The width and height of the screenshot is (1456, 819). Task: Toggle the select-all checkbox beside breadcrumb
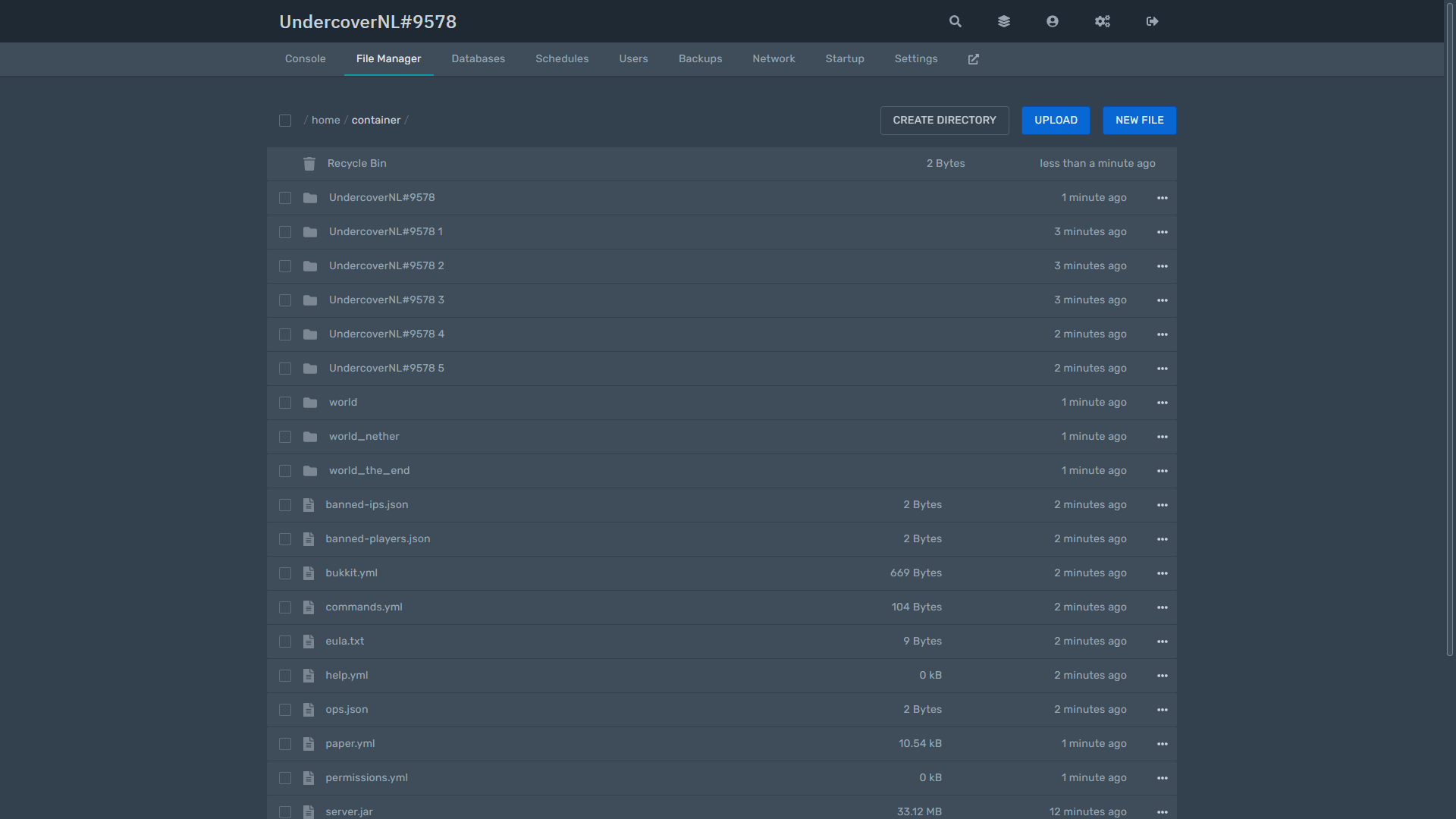pyautogui.click(x=285, y=121)
